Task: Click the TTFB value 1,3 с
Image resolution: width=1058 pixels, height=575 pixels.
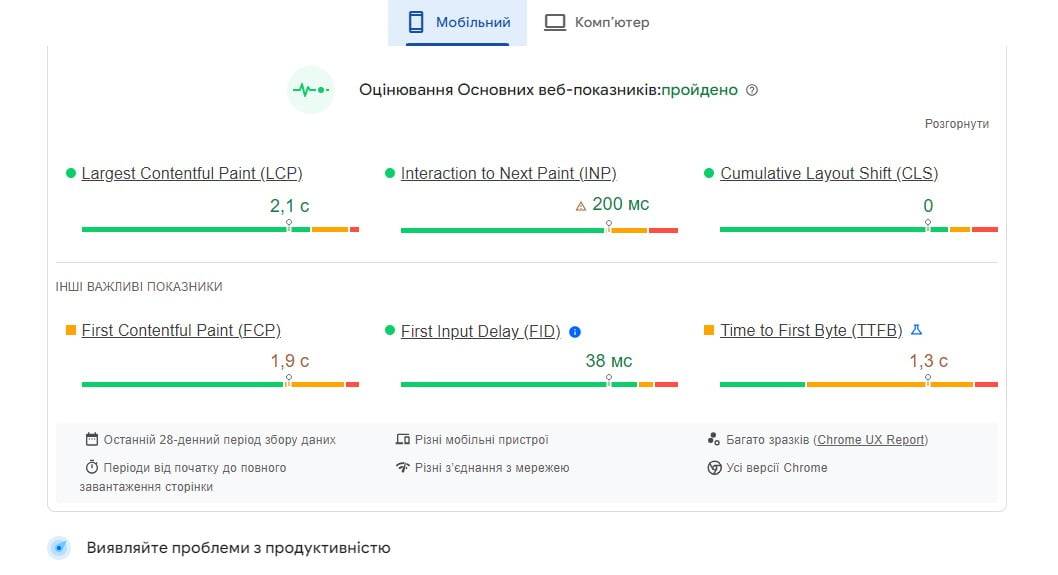Action: point(928,361)
